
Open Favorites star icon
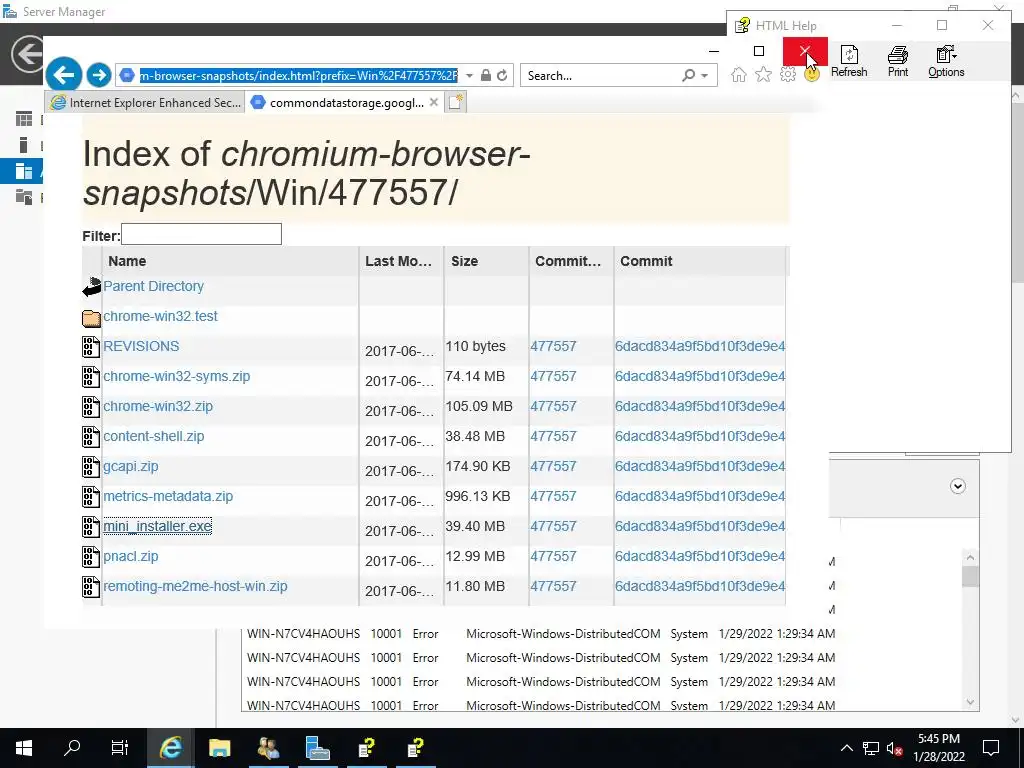tap(763, 75)
